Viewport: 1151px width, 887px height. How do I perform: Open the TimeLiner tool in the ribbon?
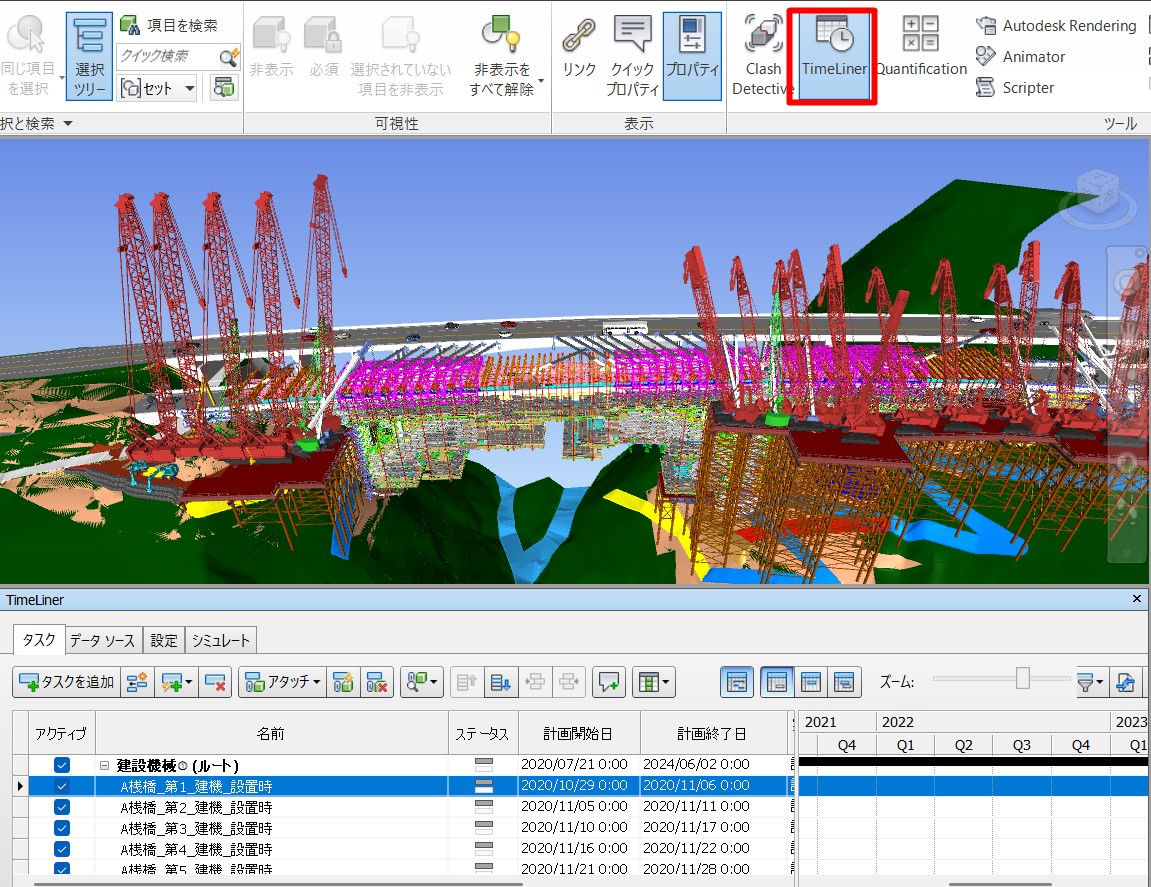pyautogui.click(x=832, y=55)
